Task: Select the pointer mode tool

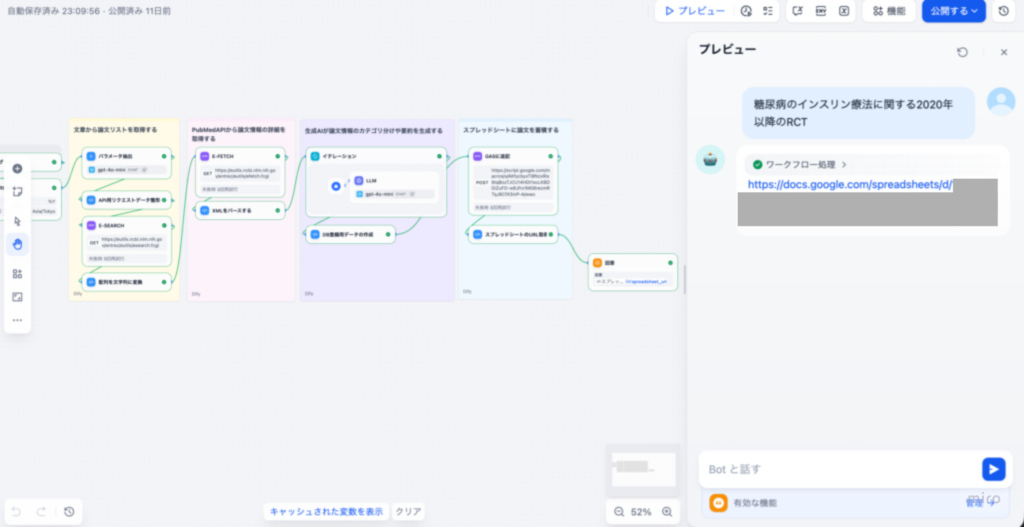Action: (x=17, y=221)
